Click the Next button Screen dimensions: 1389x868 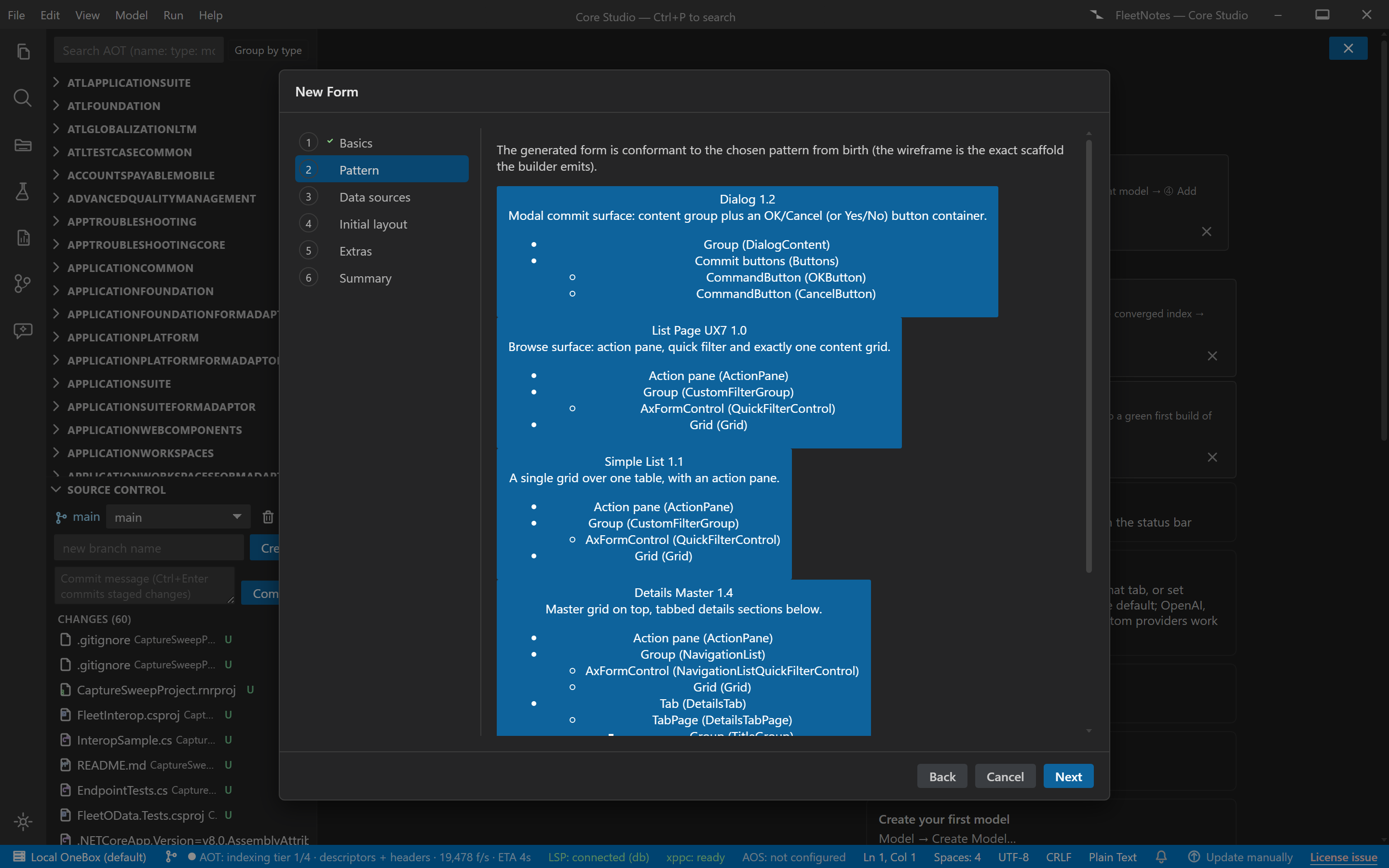coord(1068,776)
